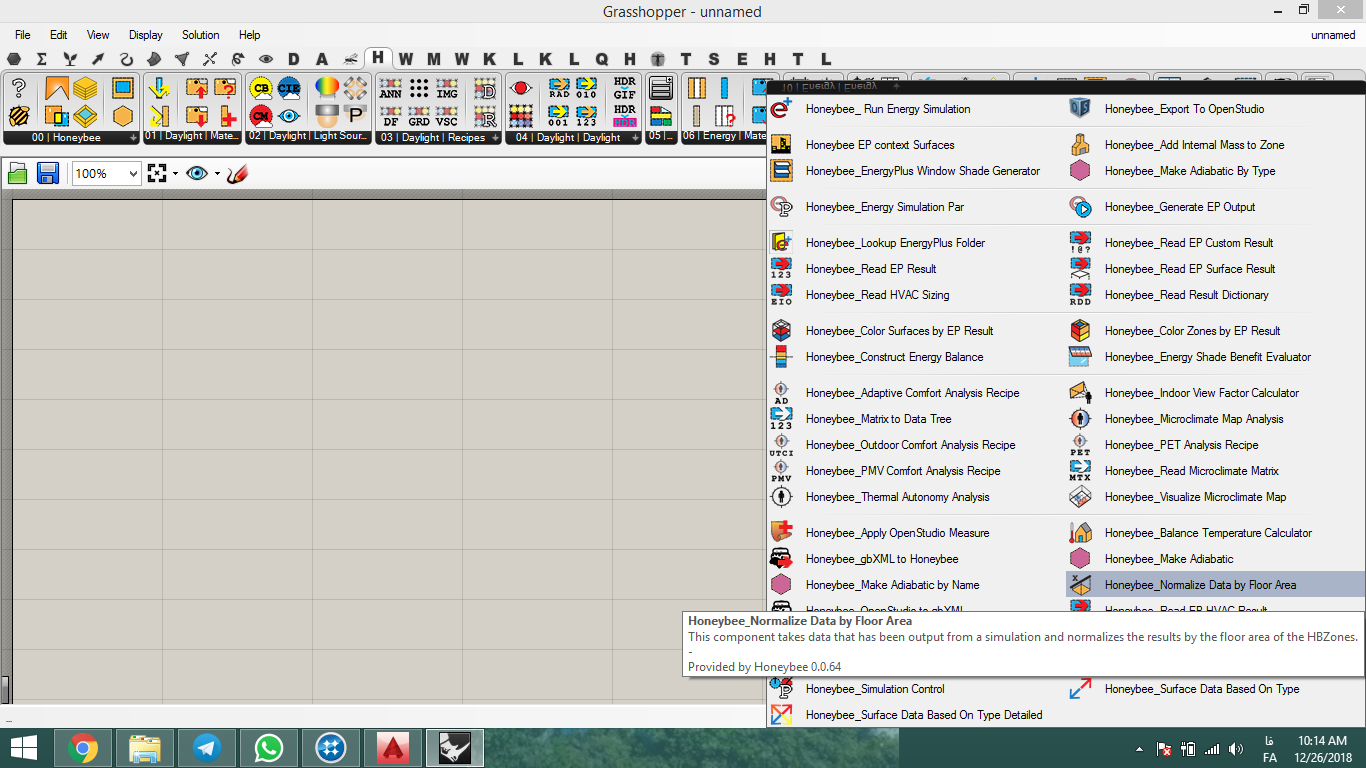Expand the 00 | Honeybee panel
1366x768 pixels.
(133, 138)
